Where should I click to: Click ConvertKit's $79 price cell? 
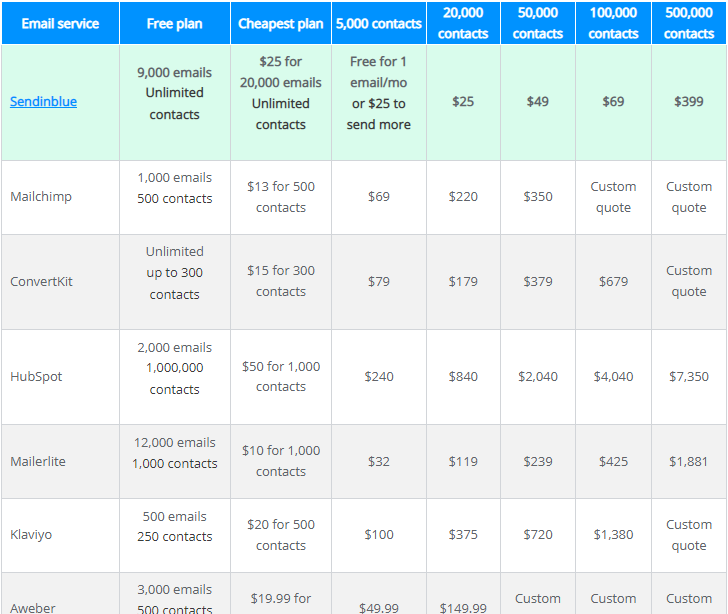[379, 282]
